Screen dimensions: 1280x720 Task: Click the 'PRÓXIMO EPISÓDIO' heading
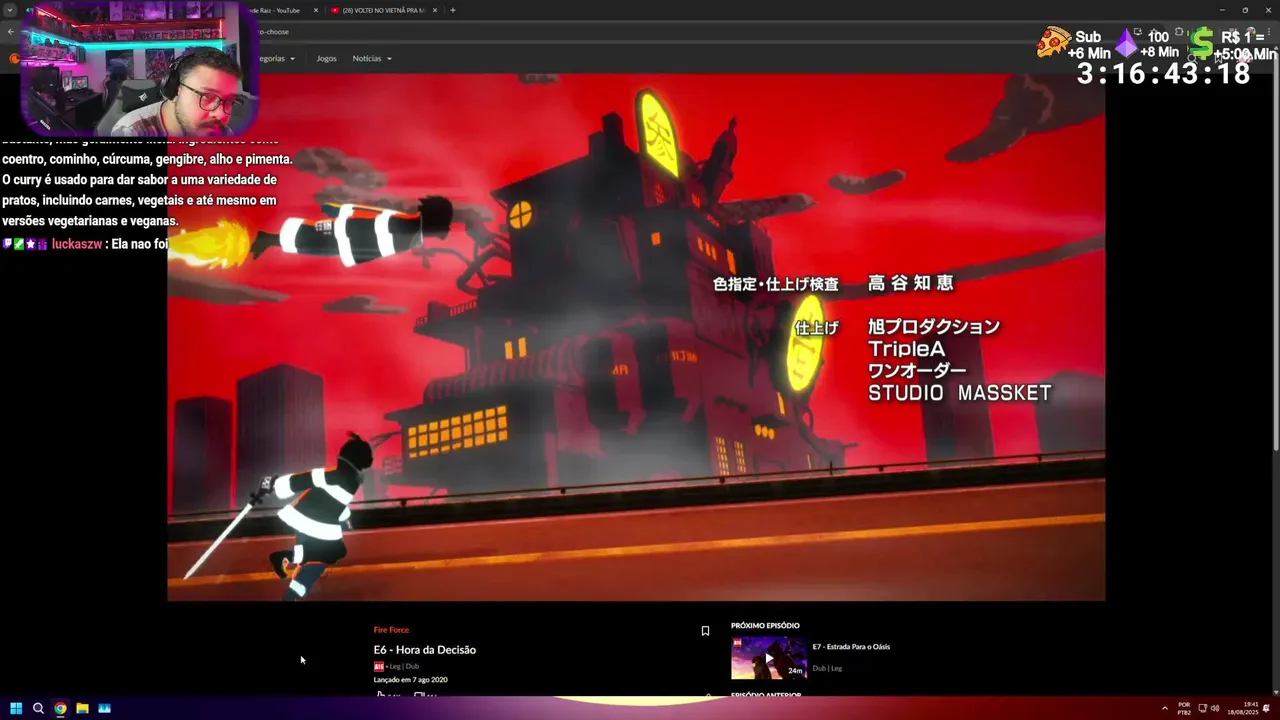point(765,626)
